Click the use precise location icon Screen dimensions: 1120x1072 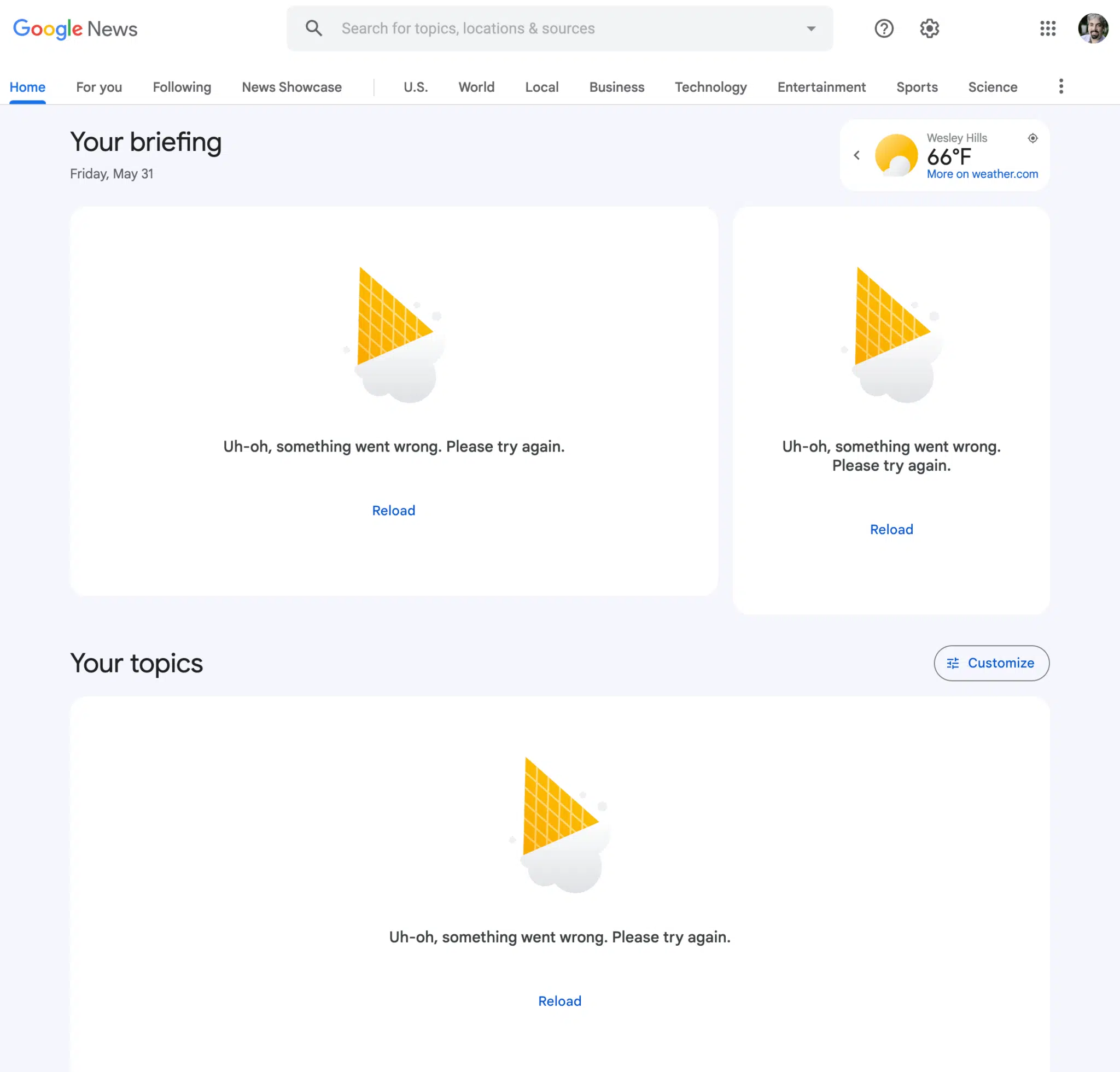1032,138
